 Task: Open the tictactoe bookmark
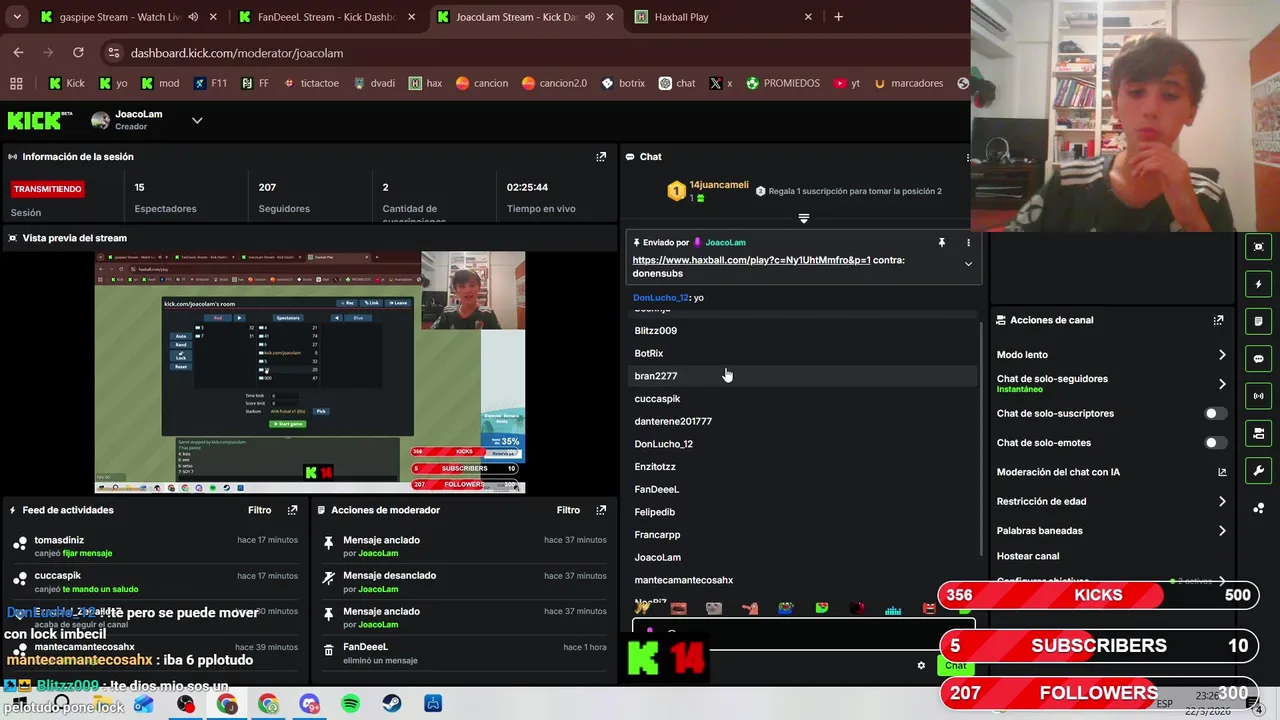coord(310,84)
